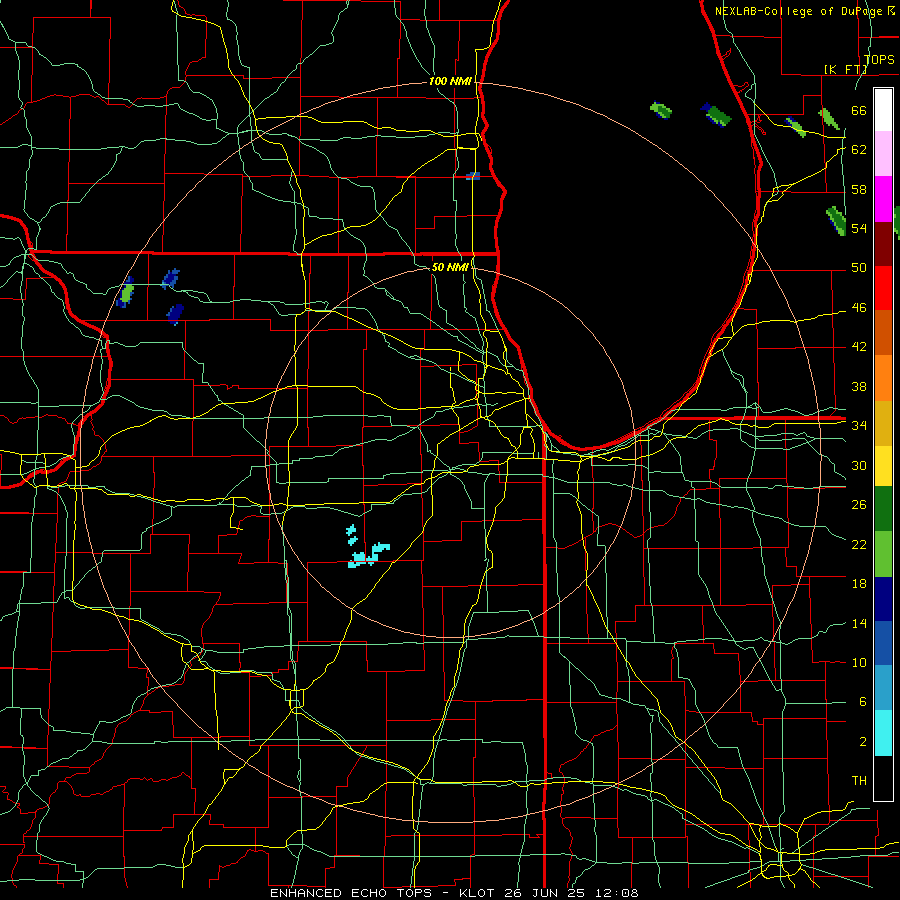Click the 22 scale value
900x900 pixels.
859,544
